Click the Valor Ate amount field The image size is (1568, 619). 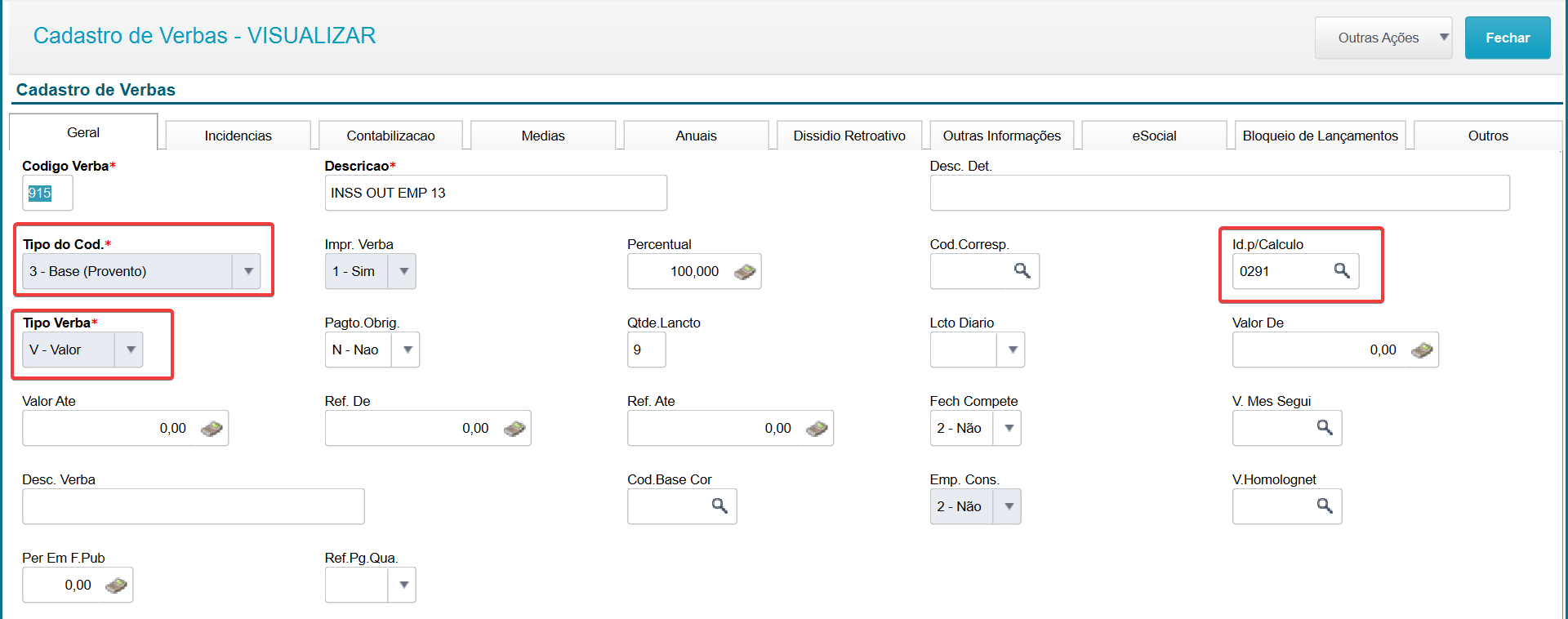point(125,428)
